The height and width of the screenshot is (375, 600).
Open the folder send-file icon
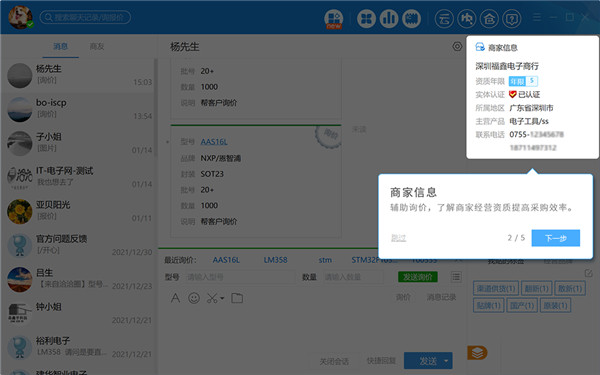(237, 298)
